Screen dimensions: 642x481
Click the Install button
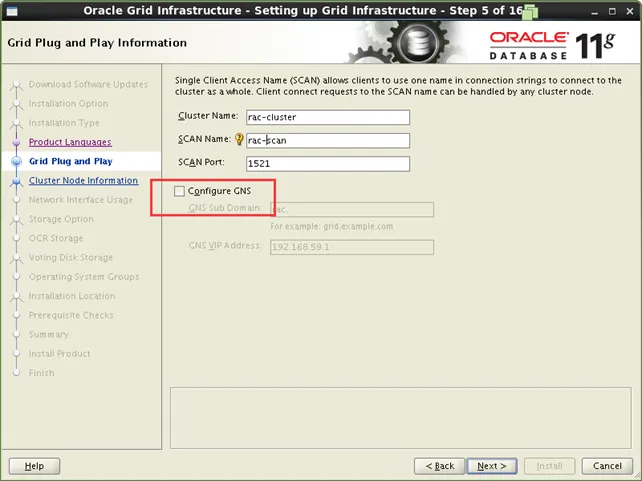click(549, 466)
